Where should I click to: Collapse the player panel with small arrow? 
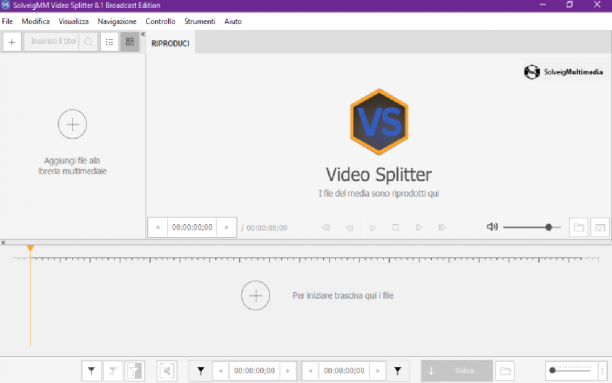click(3, 242)
